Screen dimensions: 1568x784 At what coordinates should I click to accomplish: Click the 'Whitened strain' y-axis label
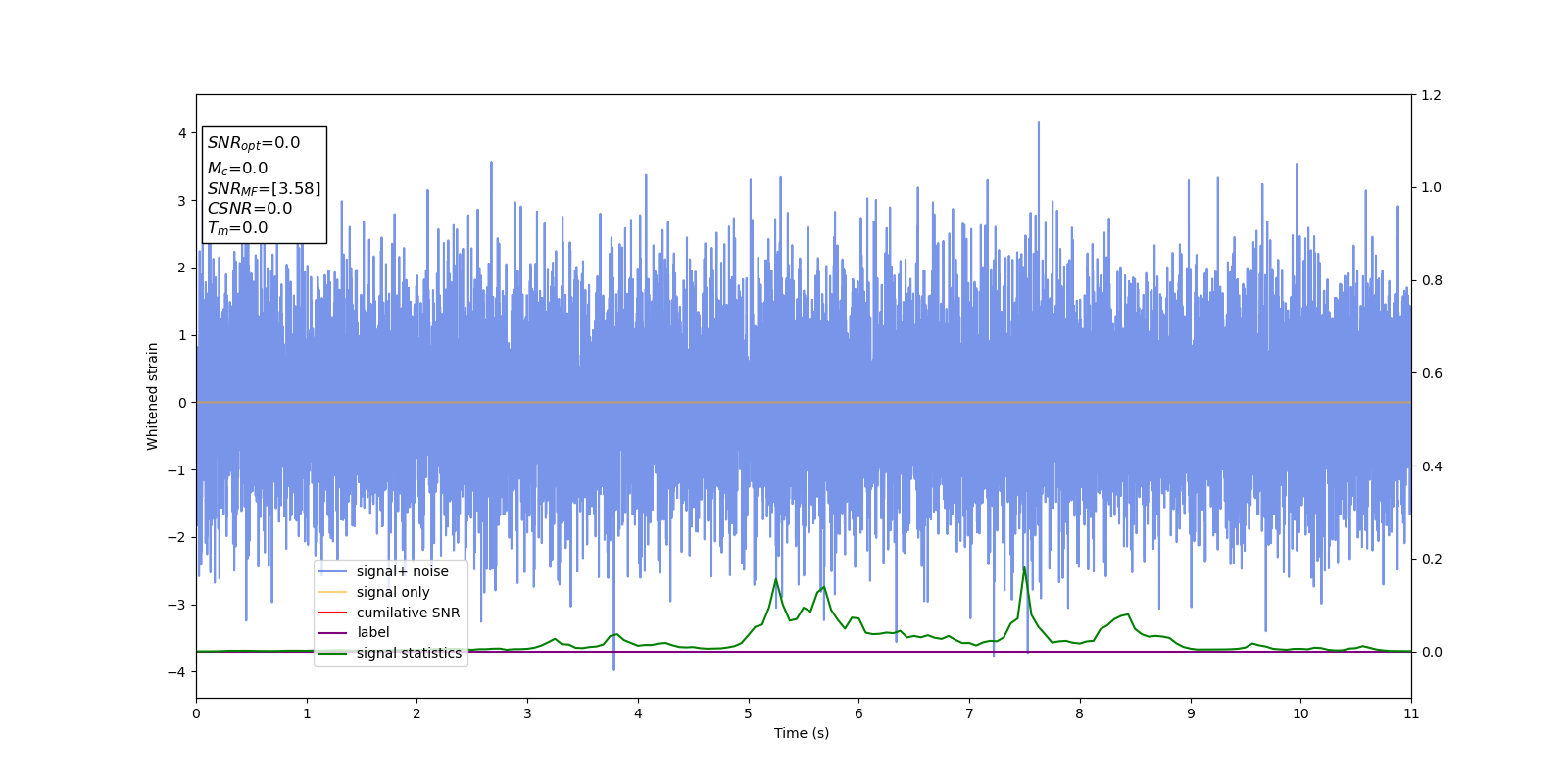tap(153, 396)
